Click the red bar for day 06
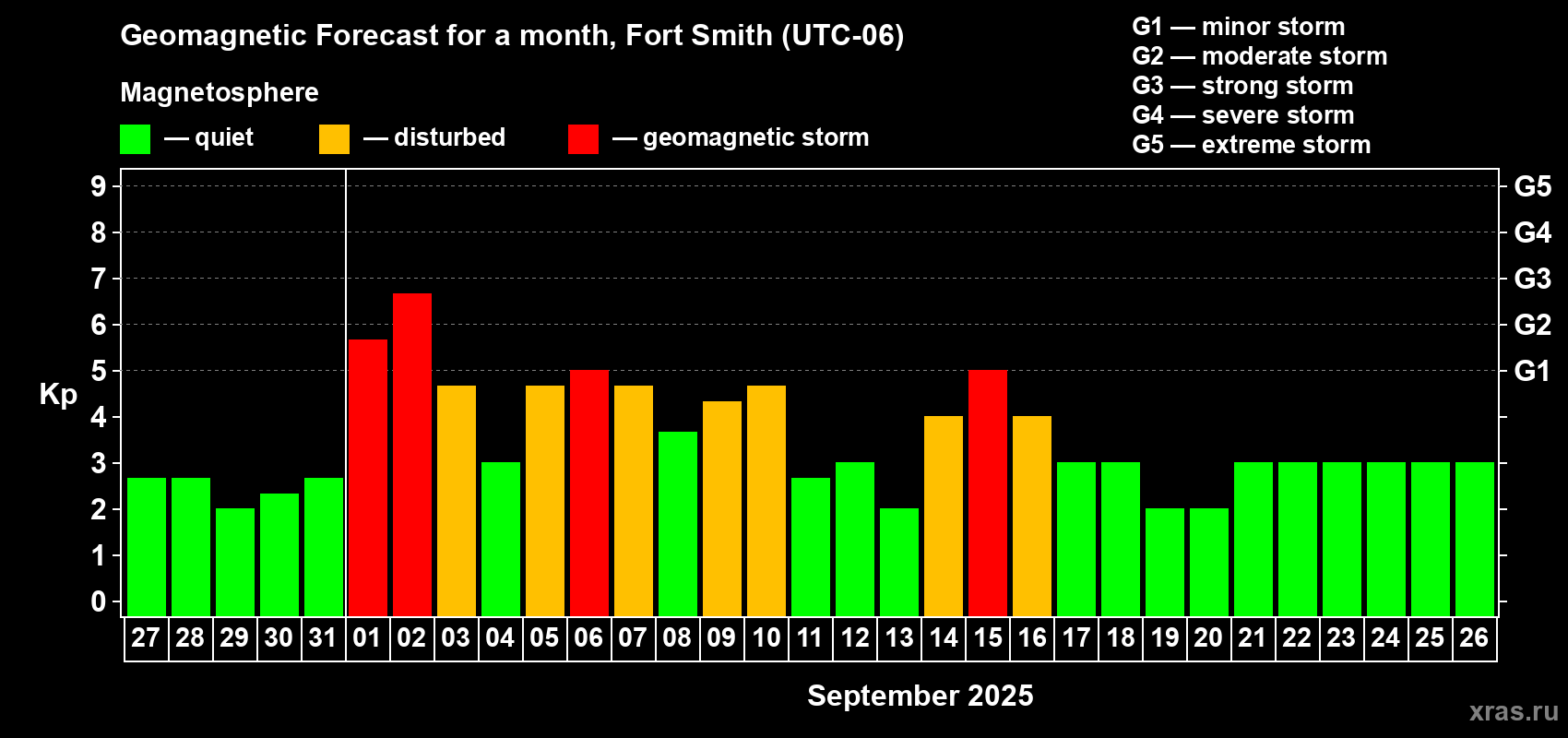This screenshot has height=738, width=1568. click(589, 494)
